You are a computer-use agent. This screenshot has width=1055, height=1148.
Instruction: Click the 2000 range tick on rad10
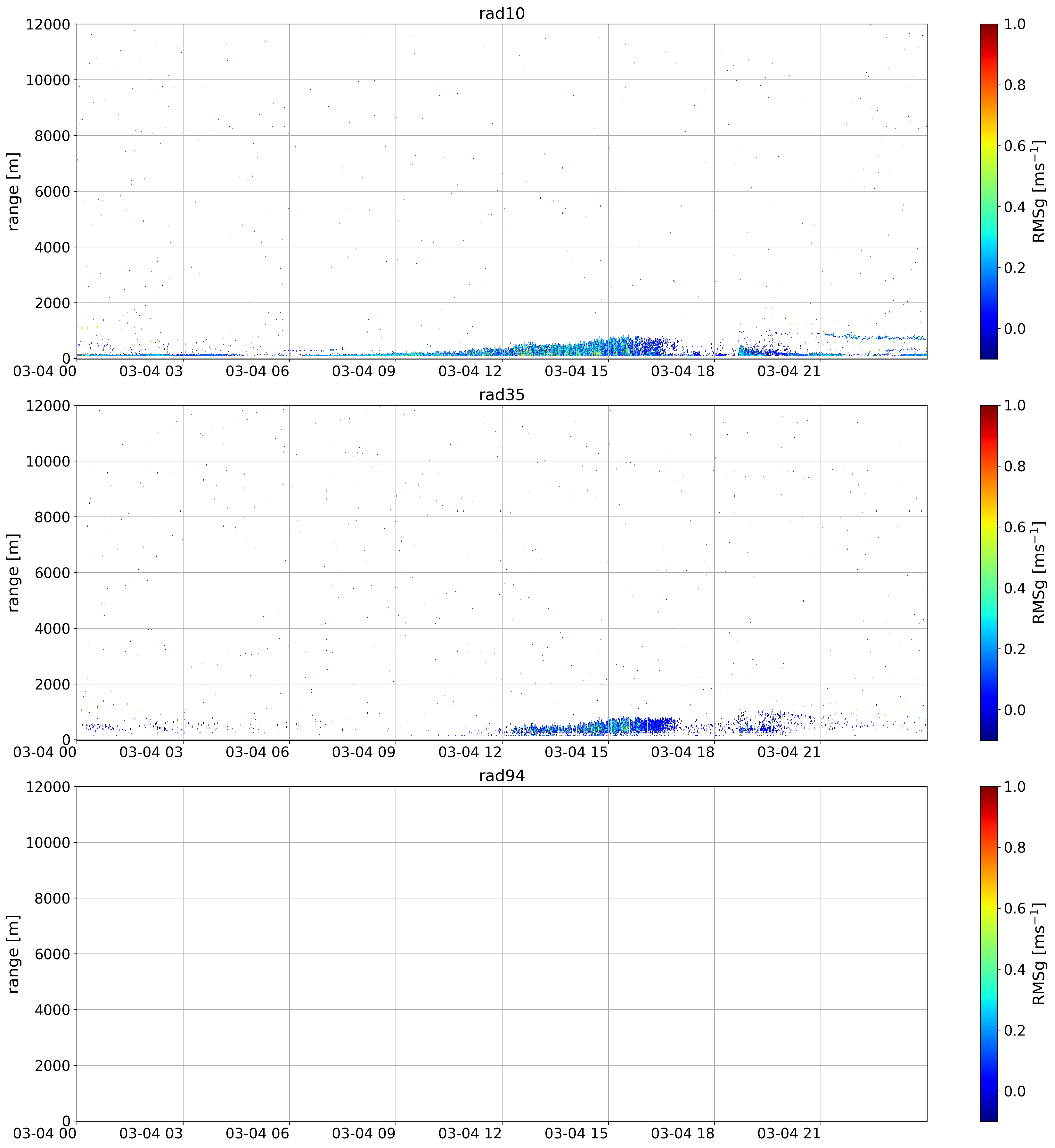pyautogui.click(x=52, y=303)
